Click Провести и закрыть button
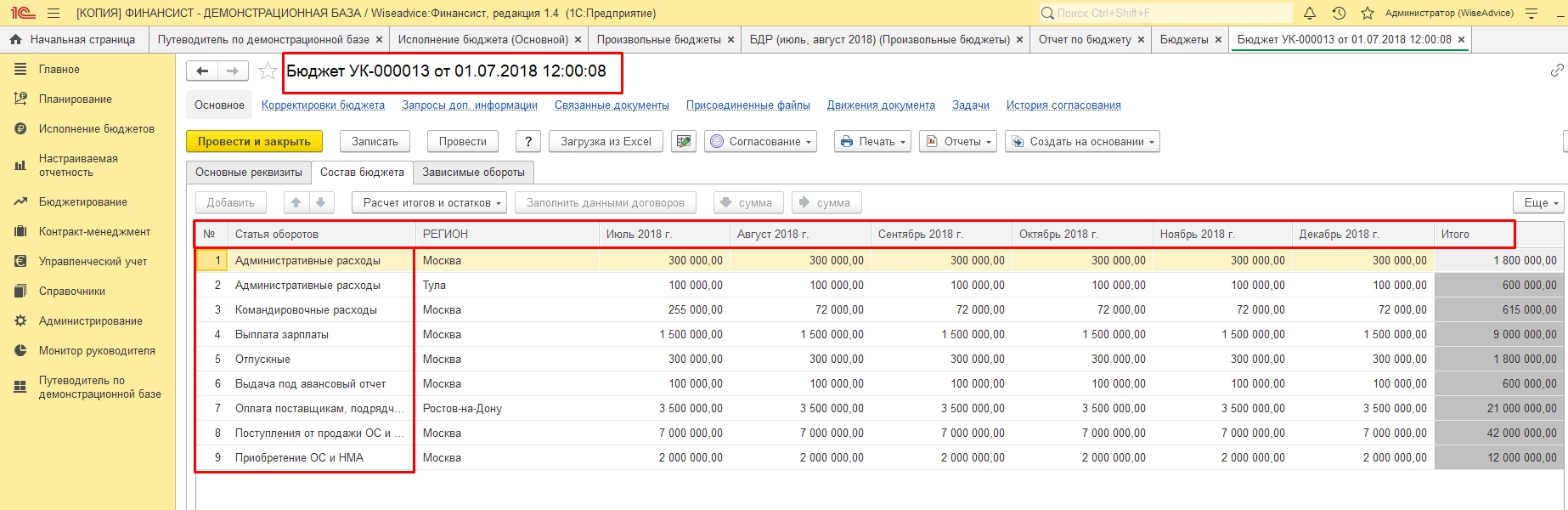1568x510 pixels. click(254, 142)
